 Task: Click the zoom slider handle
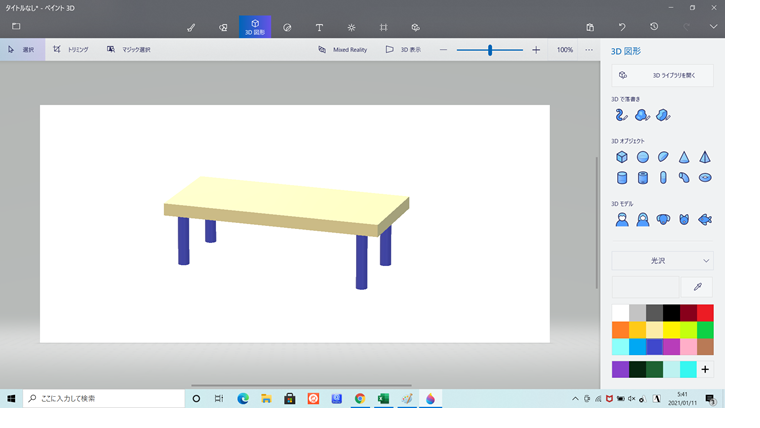click(490, 49)
